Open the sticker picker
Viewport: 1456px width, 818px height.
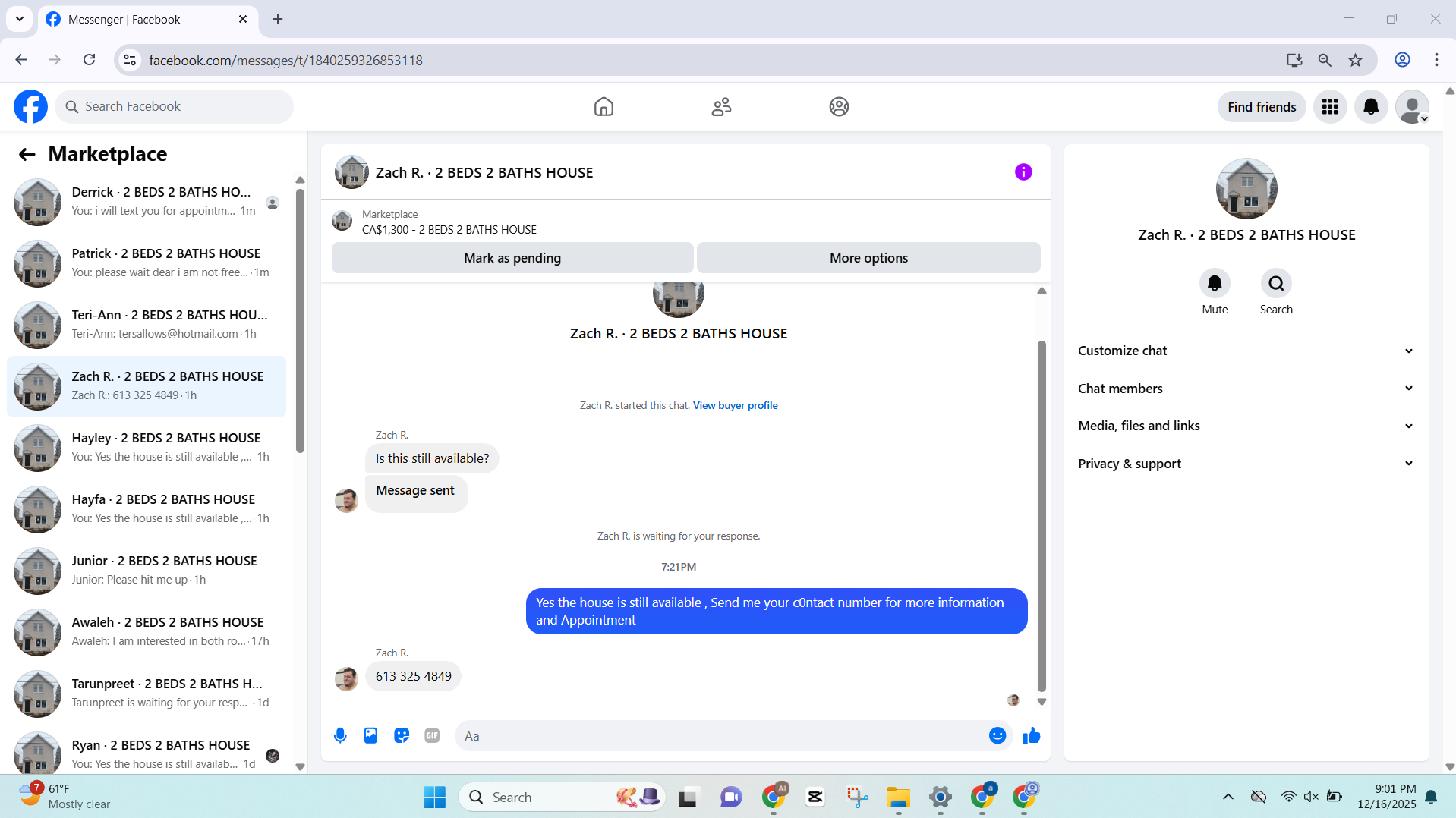(x=402, y=736)
